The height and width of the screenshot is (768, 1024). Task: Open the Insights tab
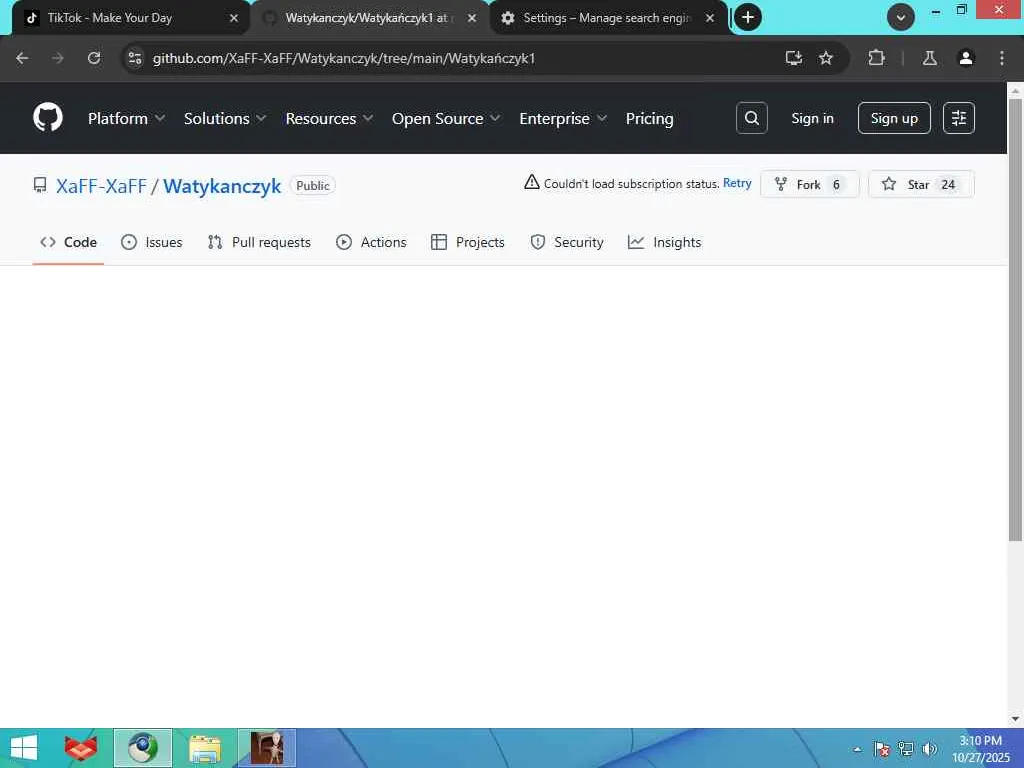664,242
